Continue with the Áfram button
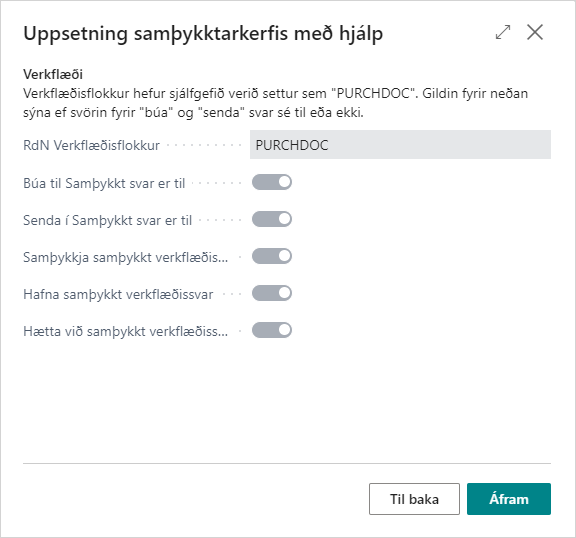This screenshot has height=538, width=576. click(509, 499)
